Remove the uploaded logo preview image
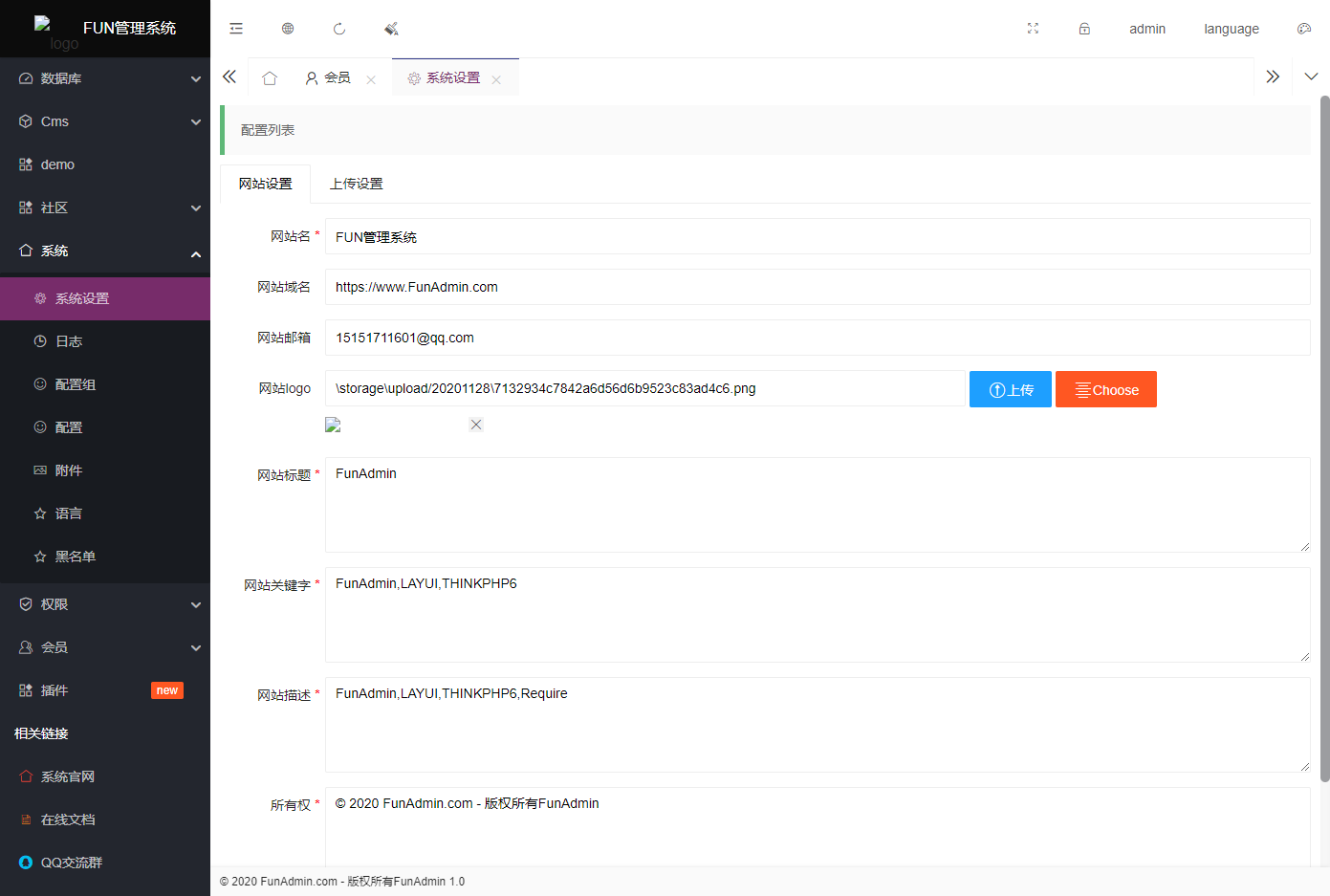The height and width of the screenshot is (896, 1330). [x=476, y=425]
